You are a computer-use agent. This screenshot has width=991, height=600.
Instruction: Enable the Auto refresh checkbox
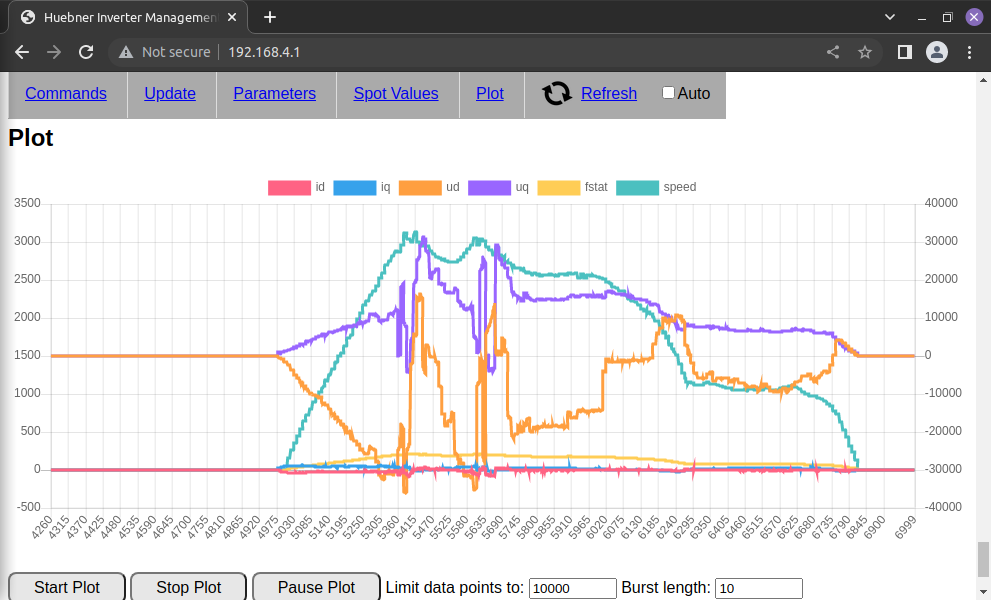point(668,93)
